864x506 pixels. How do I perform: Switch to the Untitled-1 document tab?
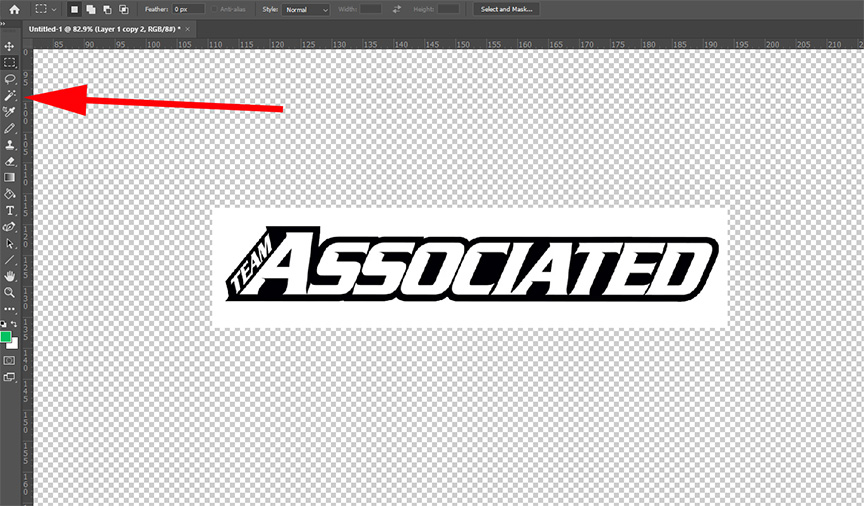click(105, 29)
